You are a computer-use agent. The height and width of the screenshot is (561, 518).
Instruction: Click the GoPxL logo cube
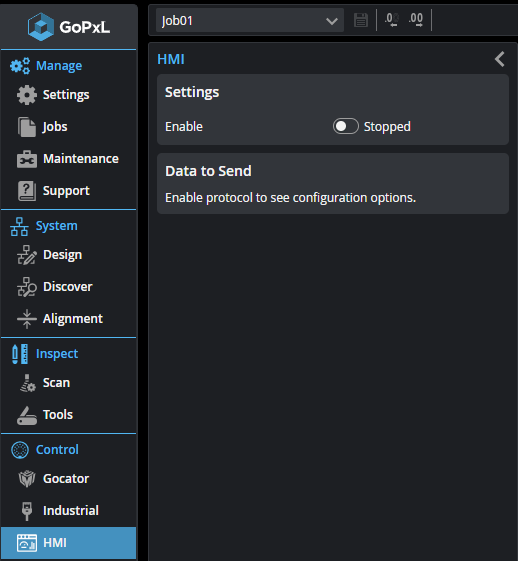click(41, 27)
